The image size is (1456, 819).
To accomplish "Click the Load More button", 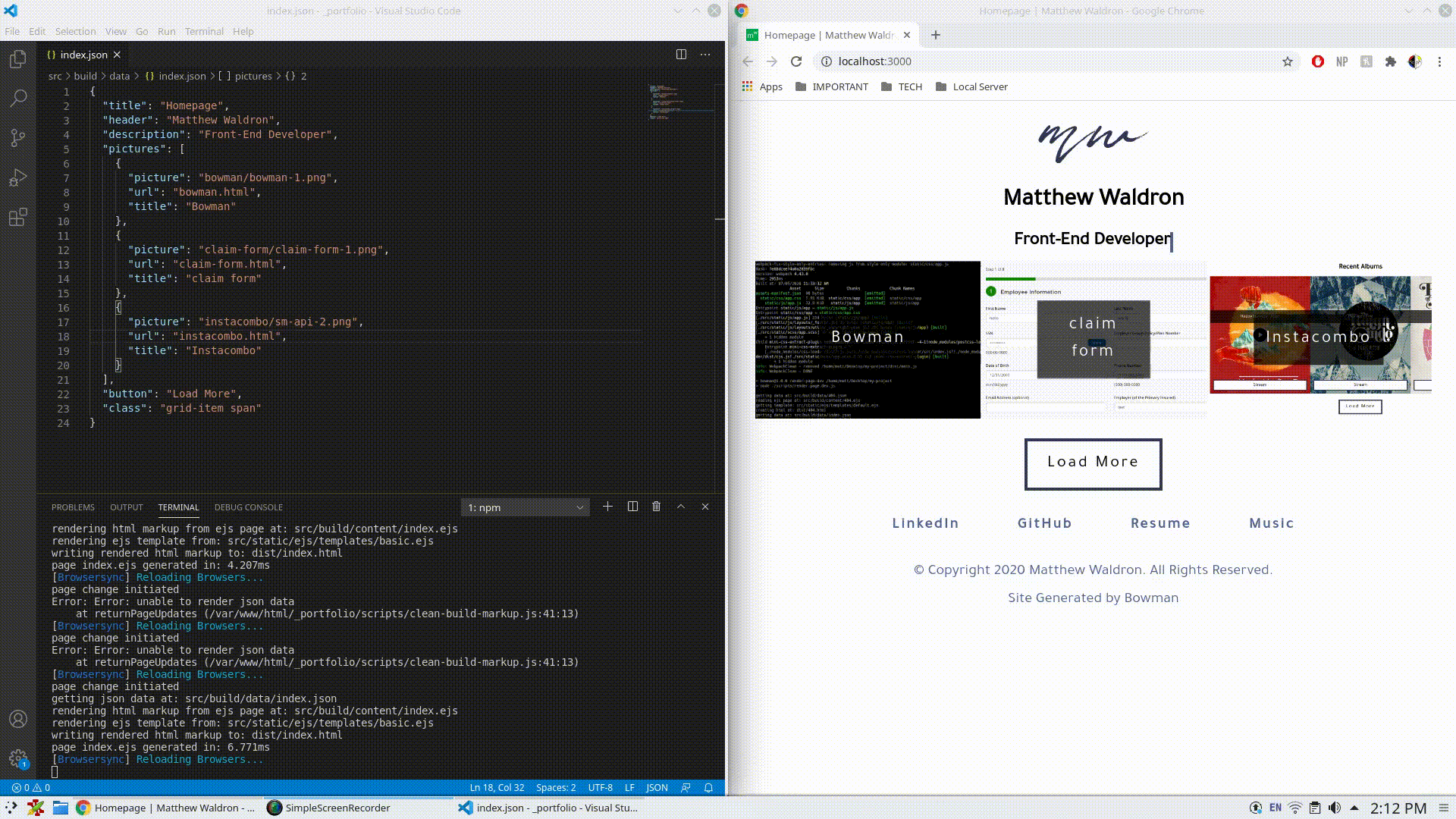I will pos(1093,463).
